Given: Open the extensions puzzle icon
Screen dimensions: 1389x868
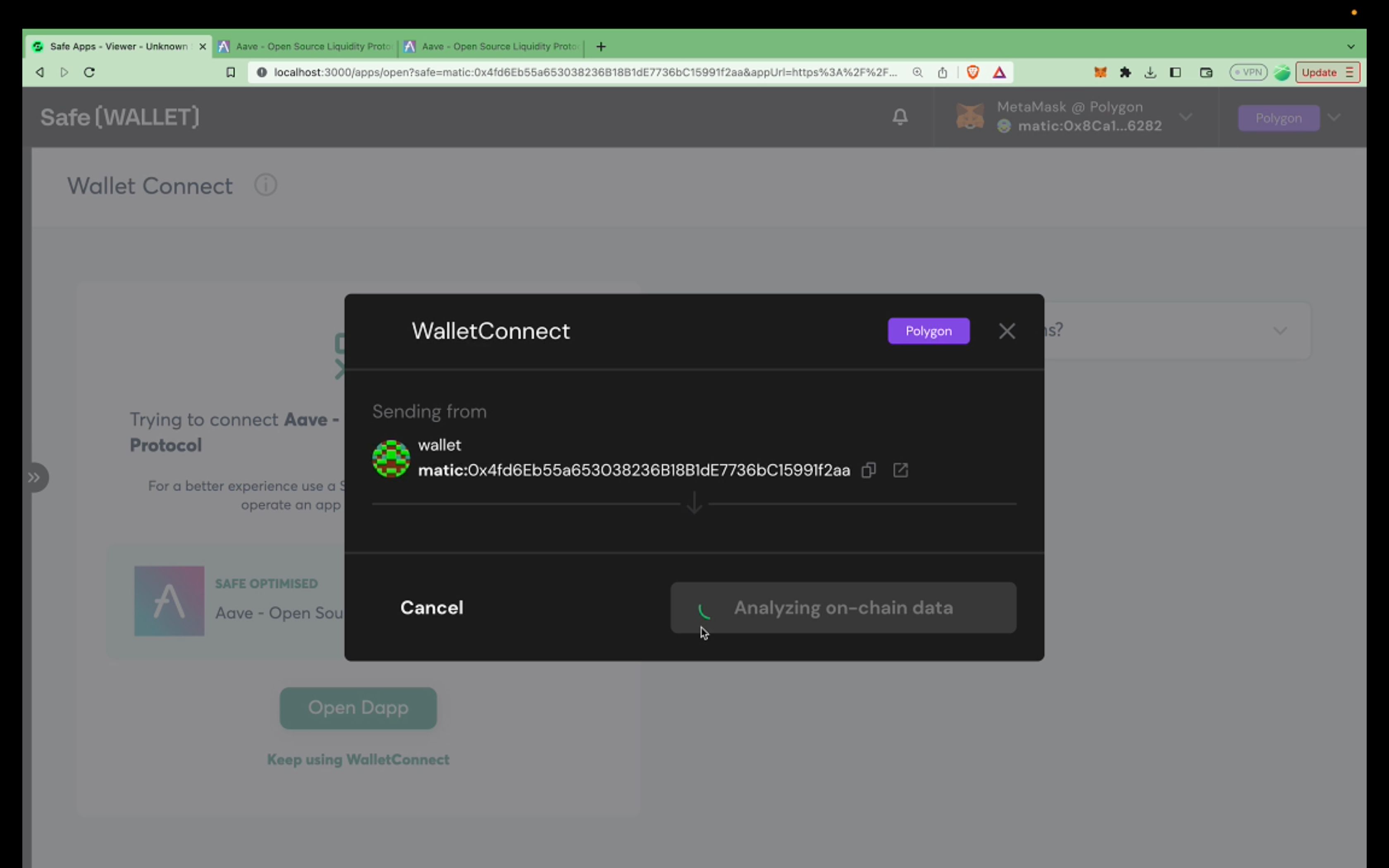Looking at the screenshot, I should coord(1125,72).
